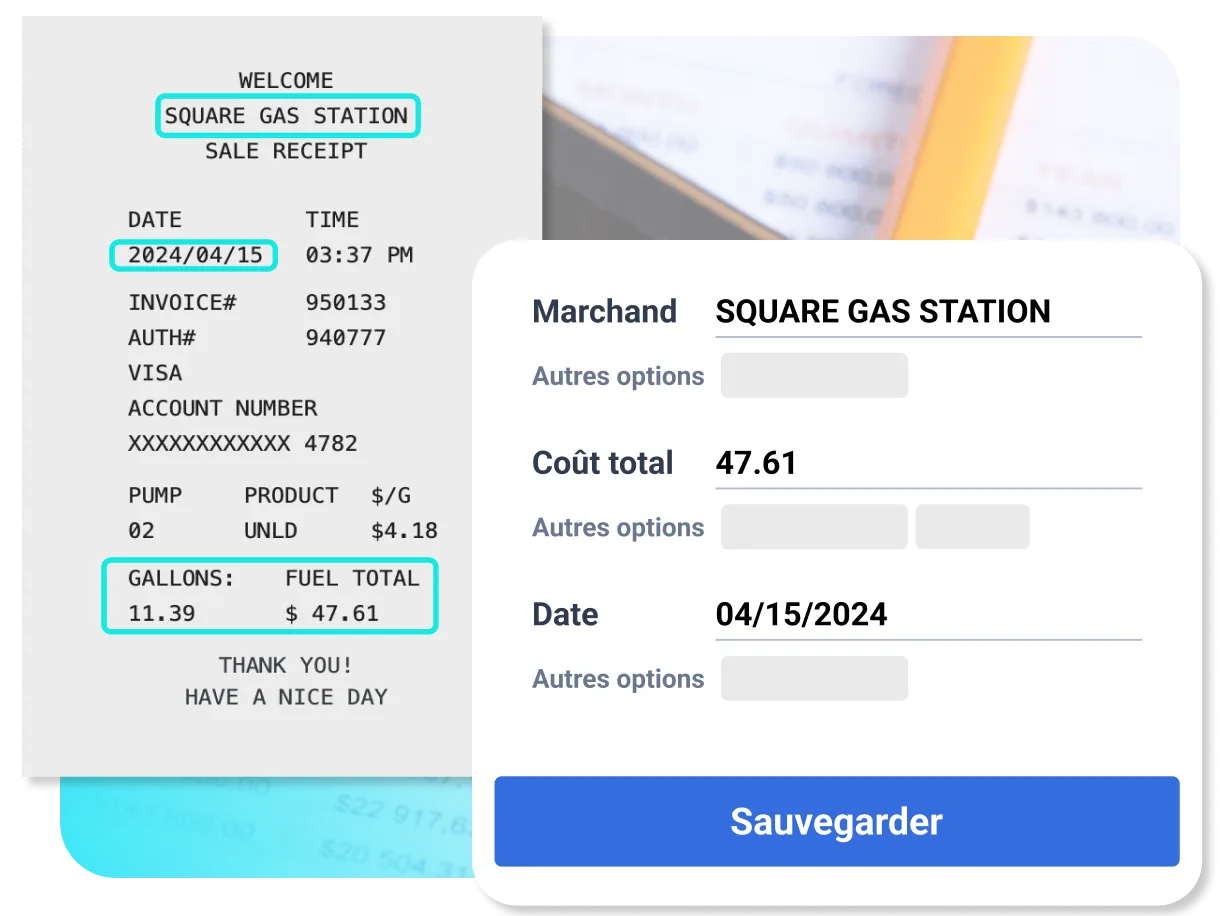Screen dimensions: 1220x916
Task: Click THANK YOU! on the receipt
Action: click(x=286, y=665)
